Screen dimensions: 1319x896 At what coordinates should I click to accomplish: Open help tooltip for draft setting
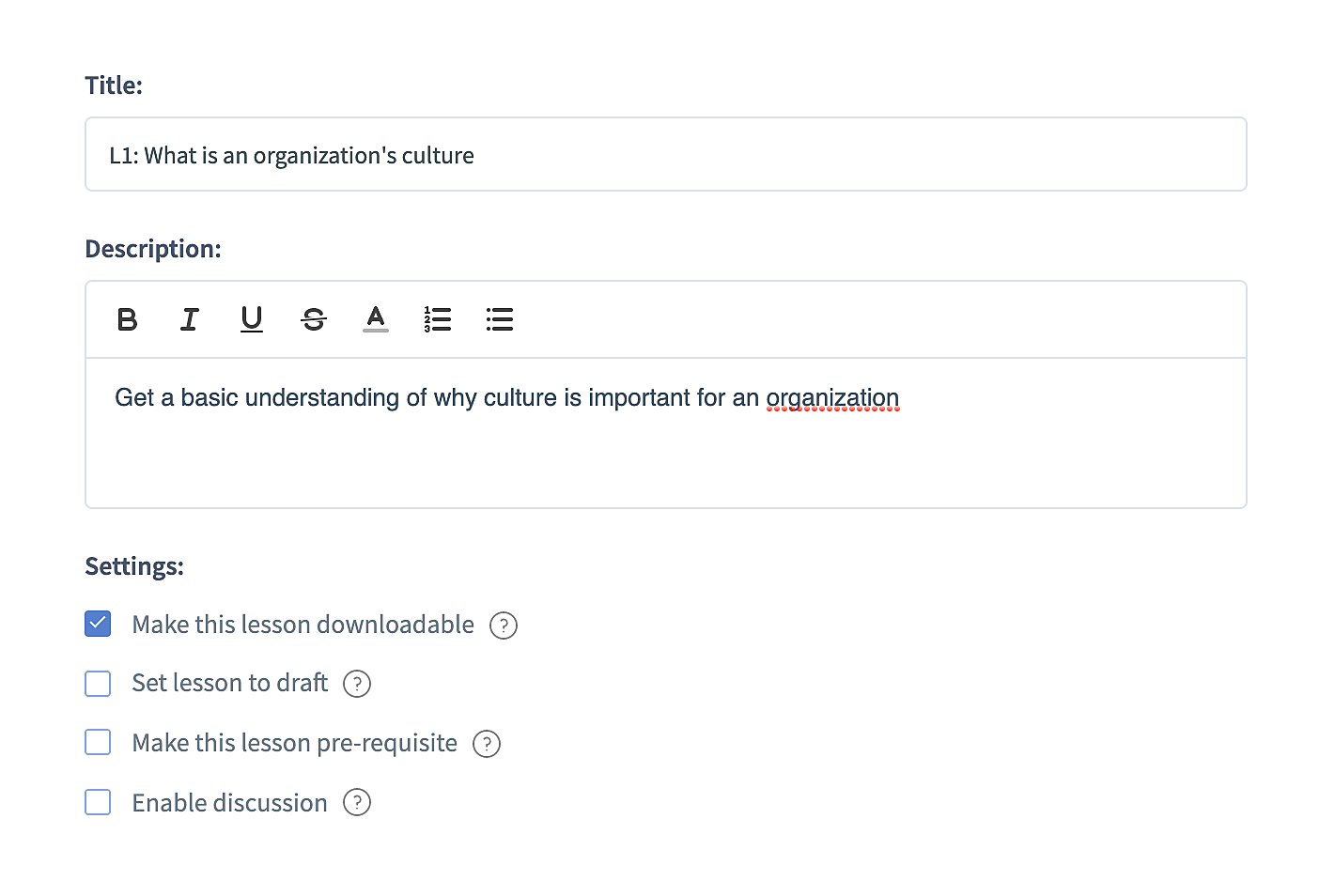pyautogui.click(x=357, y=684)
